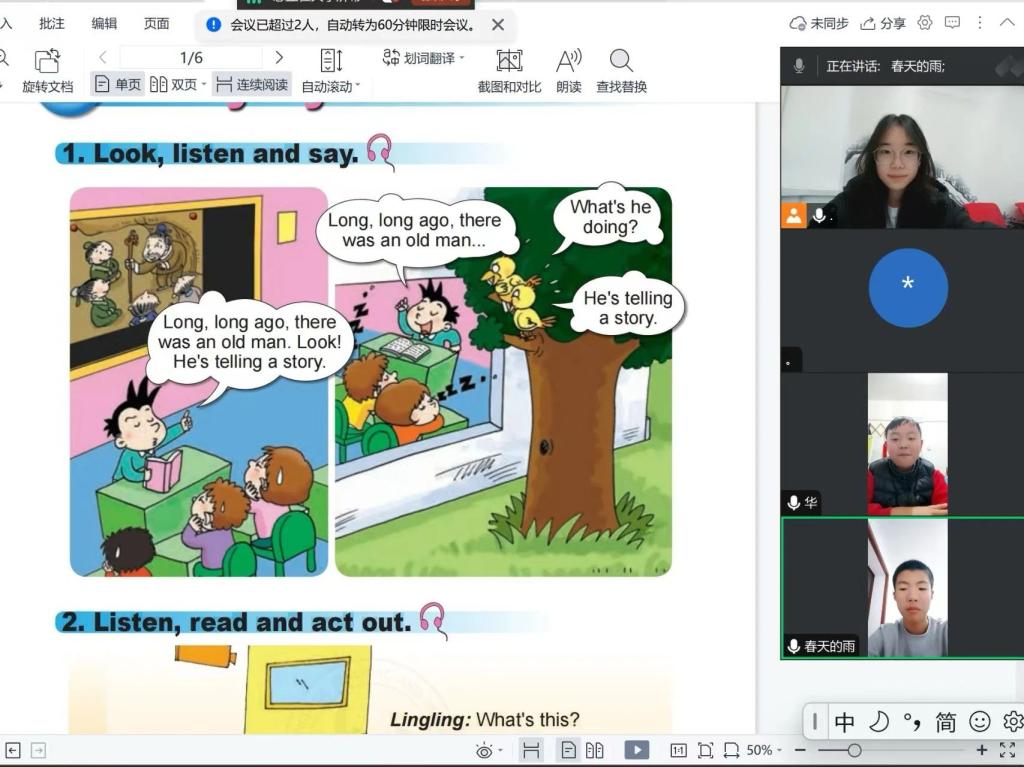This screenshot has height=767, width=1024.
Task: Start Read Aloud (朗读) feature
Action: [x=569, y=61]
